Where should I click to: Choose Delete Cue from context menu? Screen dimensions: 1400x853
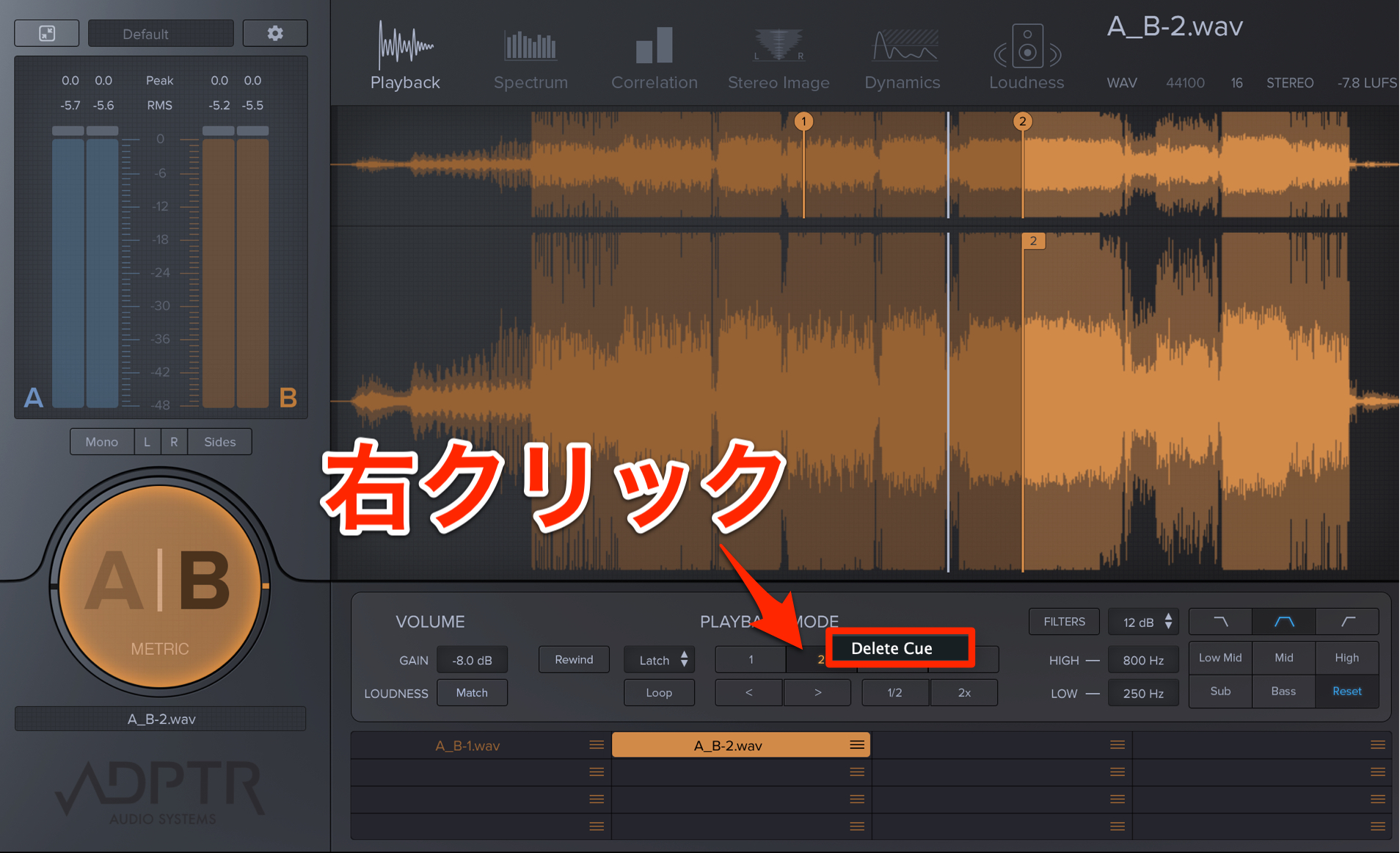click(x=900, y=648)
